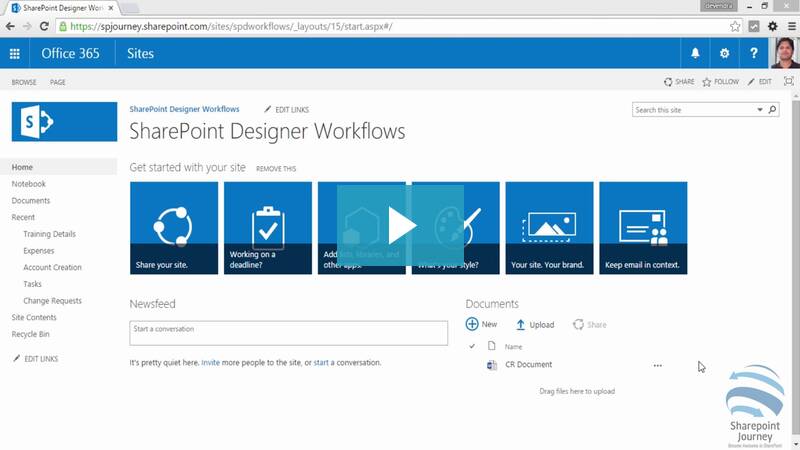Click the Office 365 brand link
Viewport: 800px width, 450px height.
70,53
